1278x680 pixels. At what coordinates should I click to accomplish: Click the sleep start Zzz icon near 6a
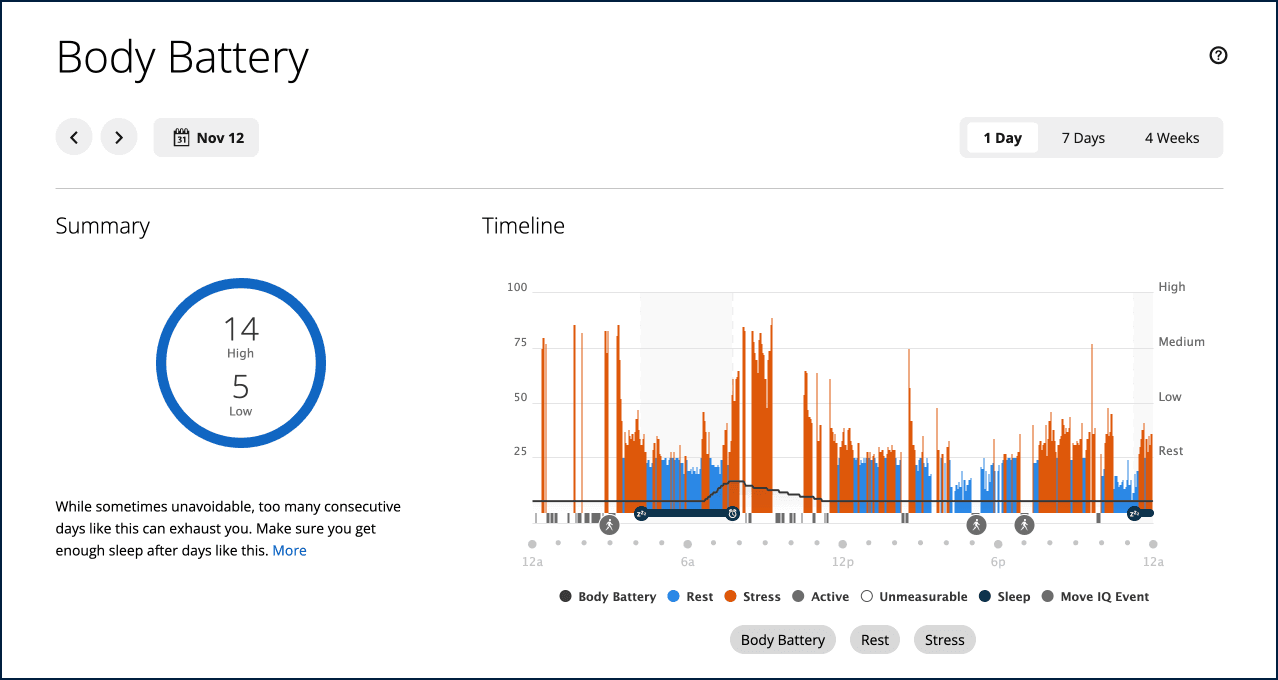pyautogui.click(x=641, y=514)
